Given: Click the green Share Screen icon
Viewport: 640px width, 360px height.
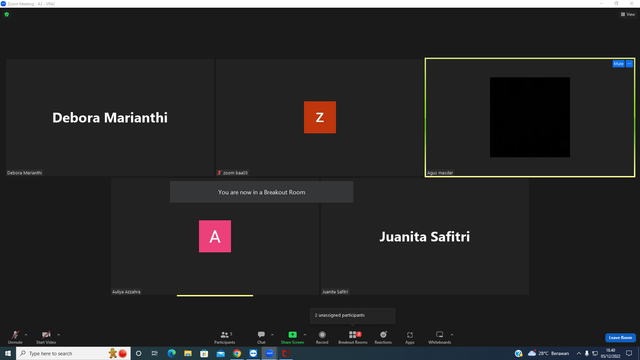Looking at the screenshot, I should [292, 335].
